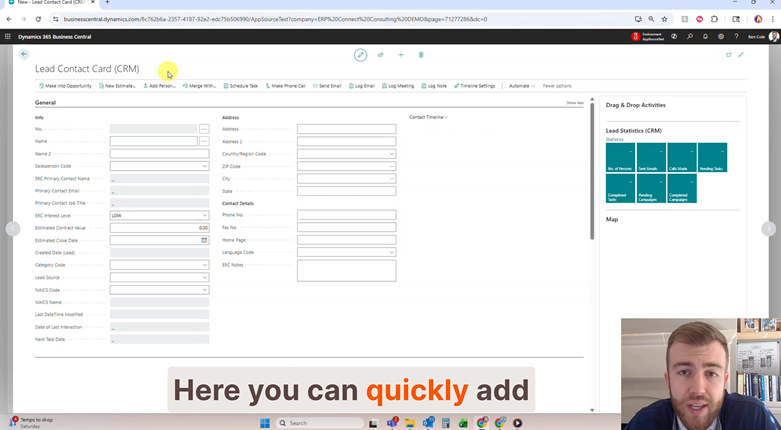This screenshot has width=781, height=430.
Task: Click New Estimate action
Action: 117,86
